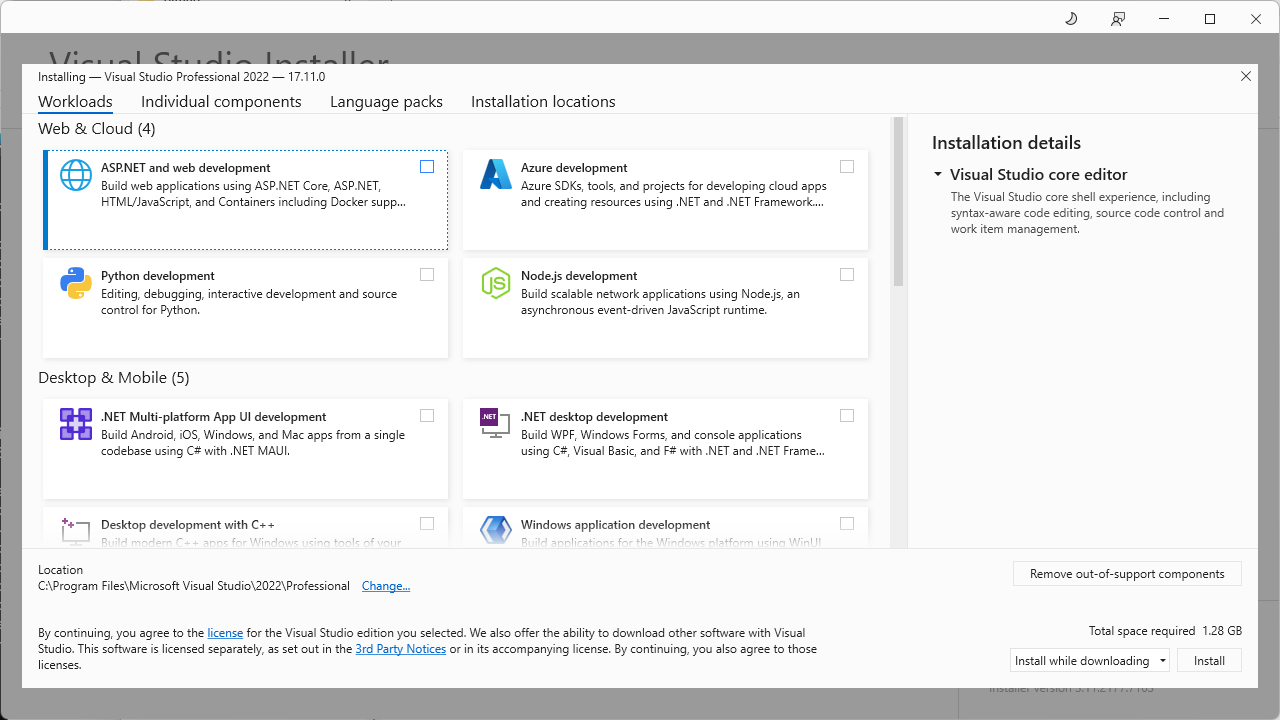Select the Azure development workload title
Image resolution: width=1280 pixels, height=720 pixels.
(x=574, y=168)
